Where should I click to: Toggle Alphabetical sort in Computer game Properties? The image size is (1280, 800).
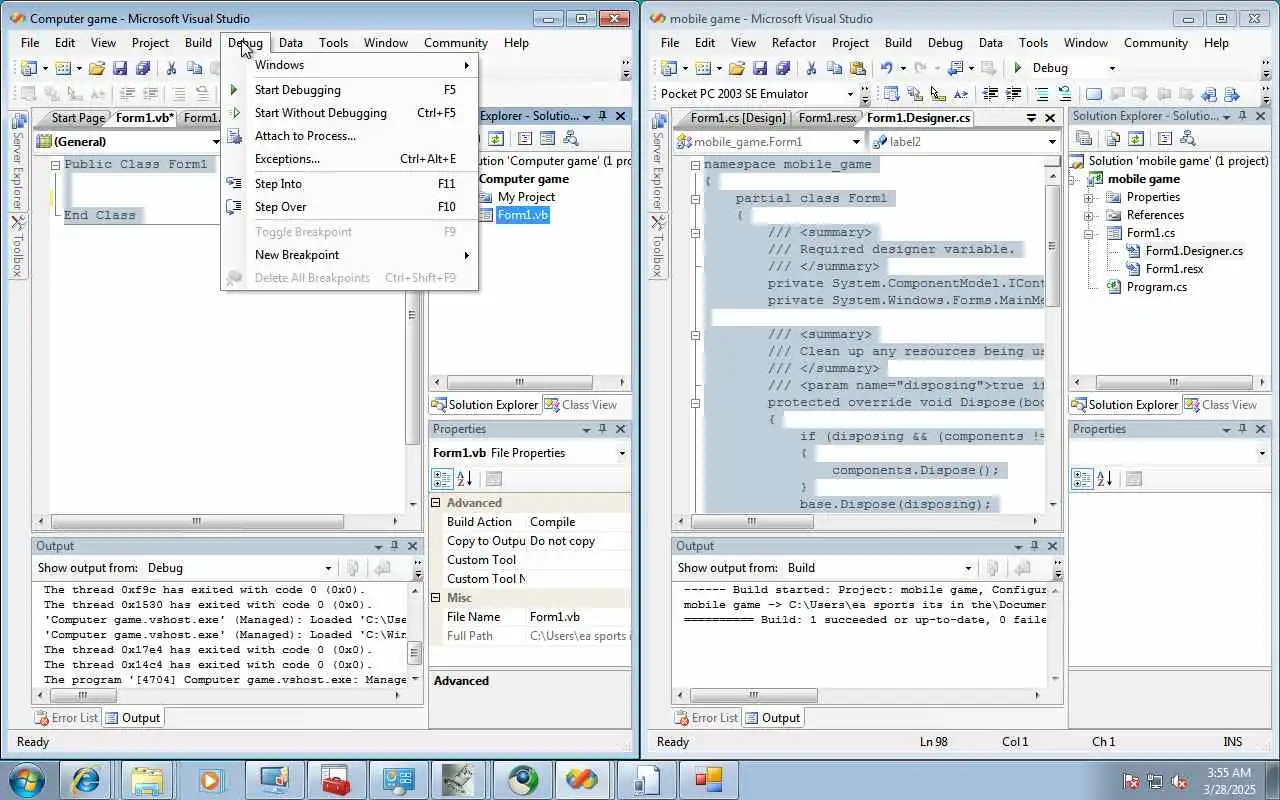[x=465, y=479]
